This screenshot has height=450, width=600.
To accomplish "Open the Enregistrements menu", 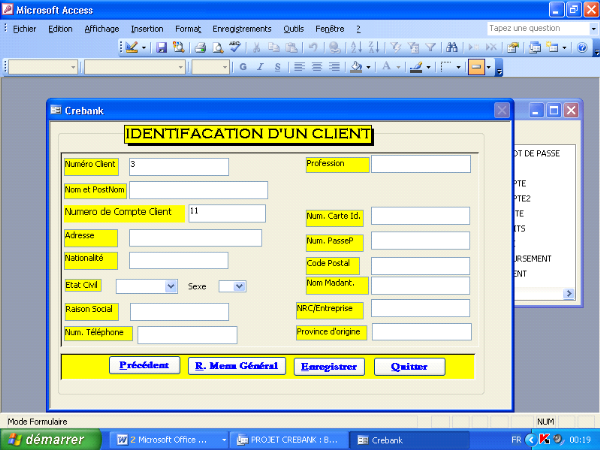I will [x=241, y=29].
